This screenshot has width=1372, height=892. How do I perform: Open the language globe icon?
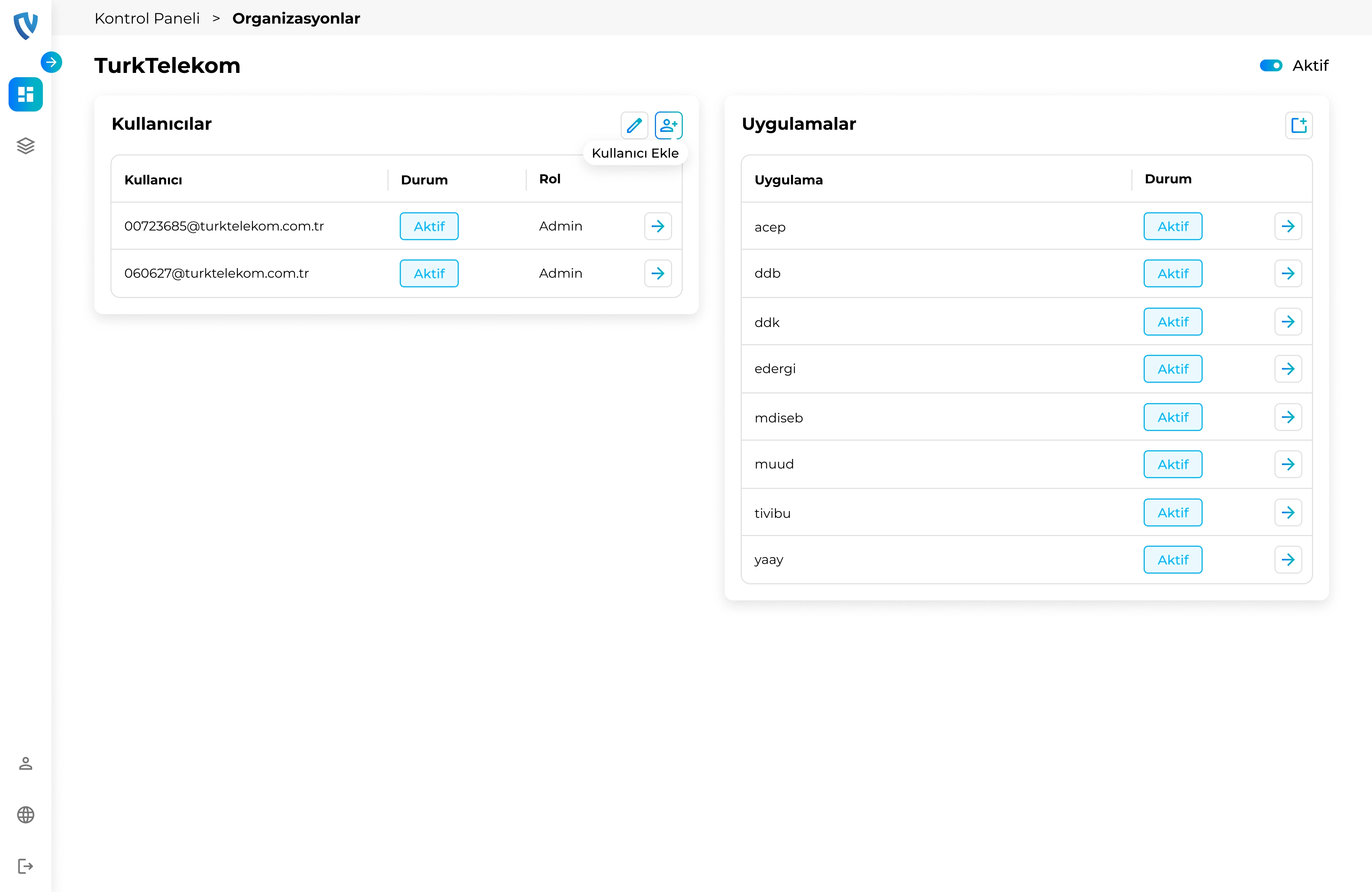[25, 815]
